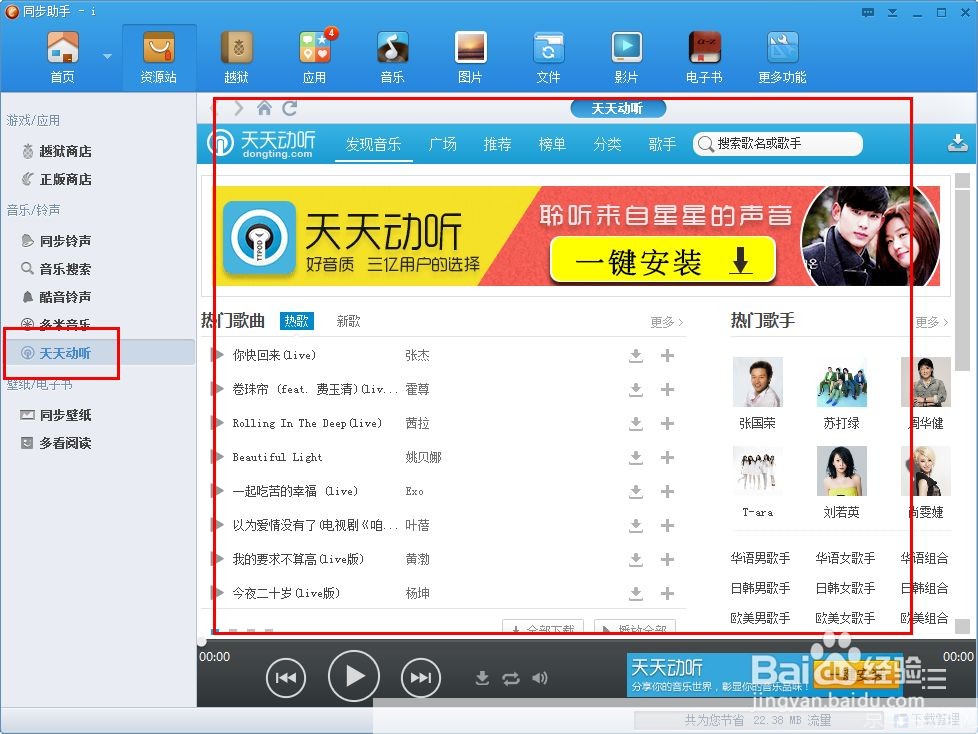The height and width of the screenshot is (734, 978).
Task: Click the 一键安装 install button
Action: pos(662,260)
